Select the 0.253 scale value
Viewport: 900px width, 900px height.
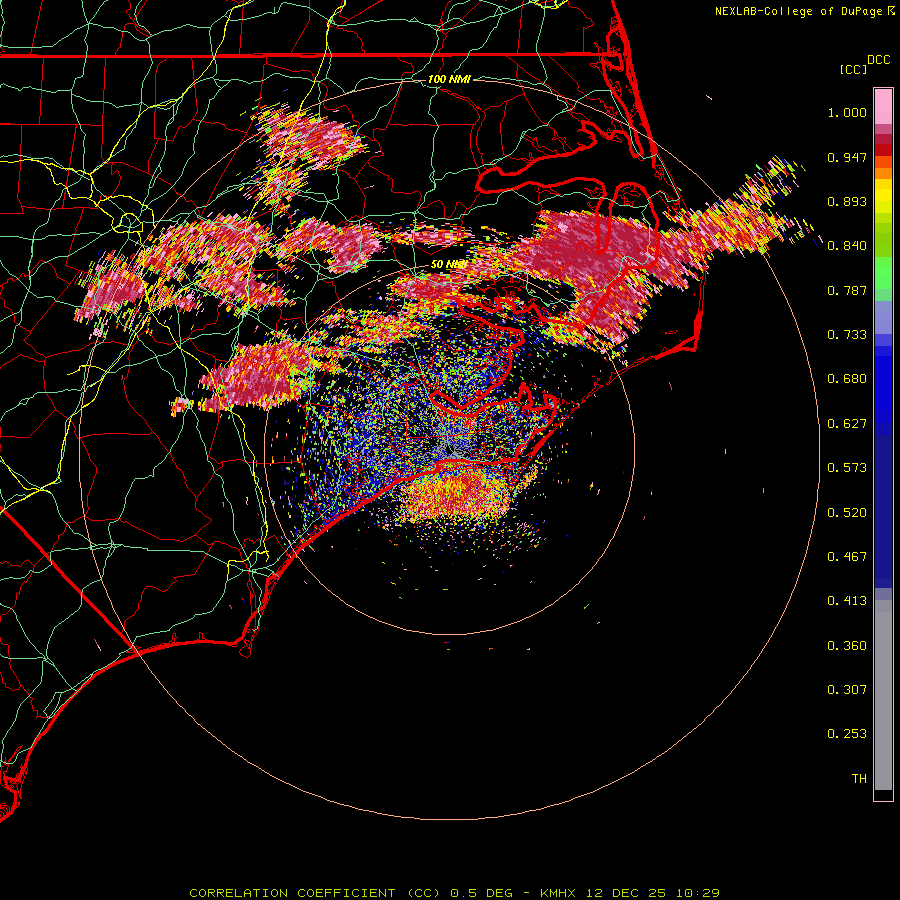click(847, 734)
